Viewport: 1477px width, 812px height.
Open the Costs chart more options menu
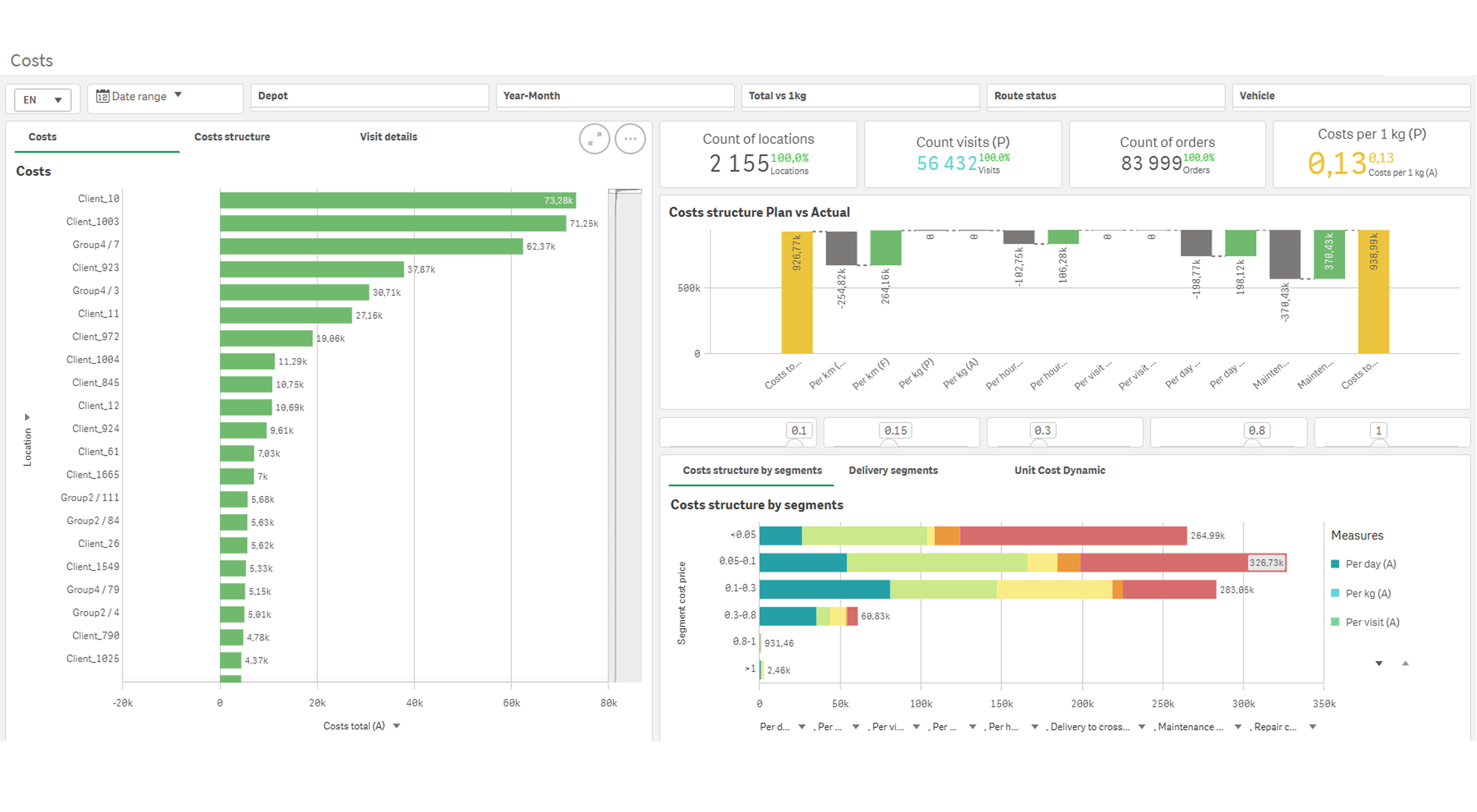[630, 139]
